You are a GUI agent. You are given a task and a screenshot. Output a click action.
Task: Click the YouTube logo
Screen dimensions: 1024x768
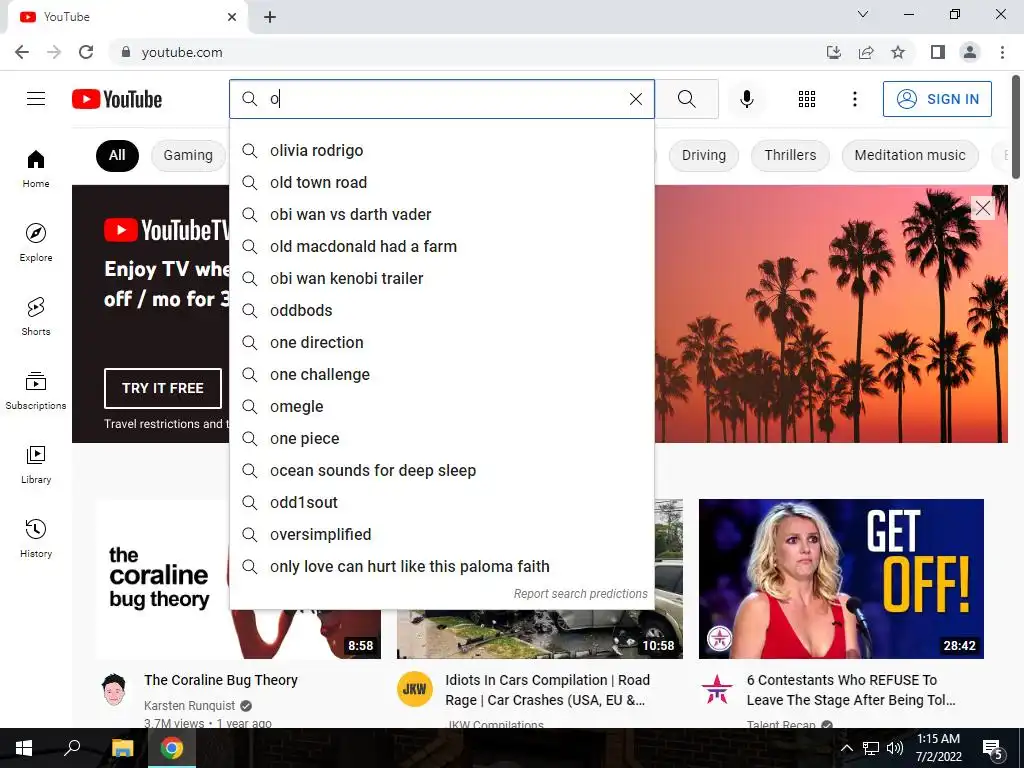point(117,99)
